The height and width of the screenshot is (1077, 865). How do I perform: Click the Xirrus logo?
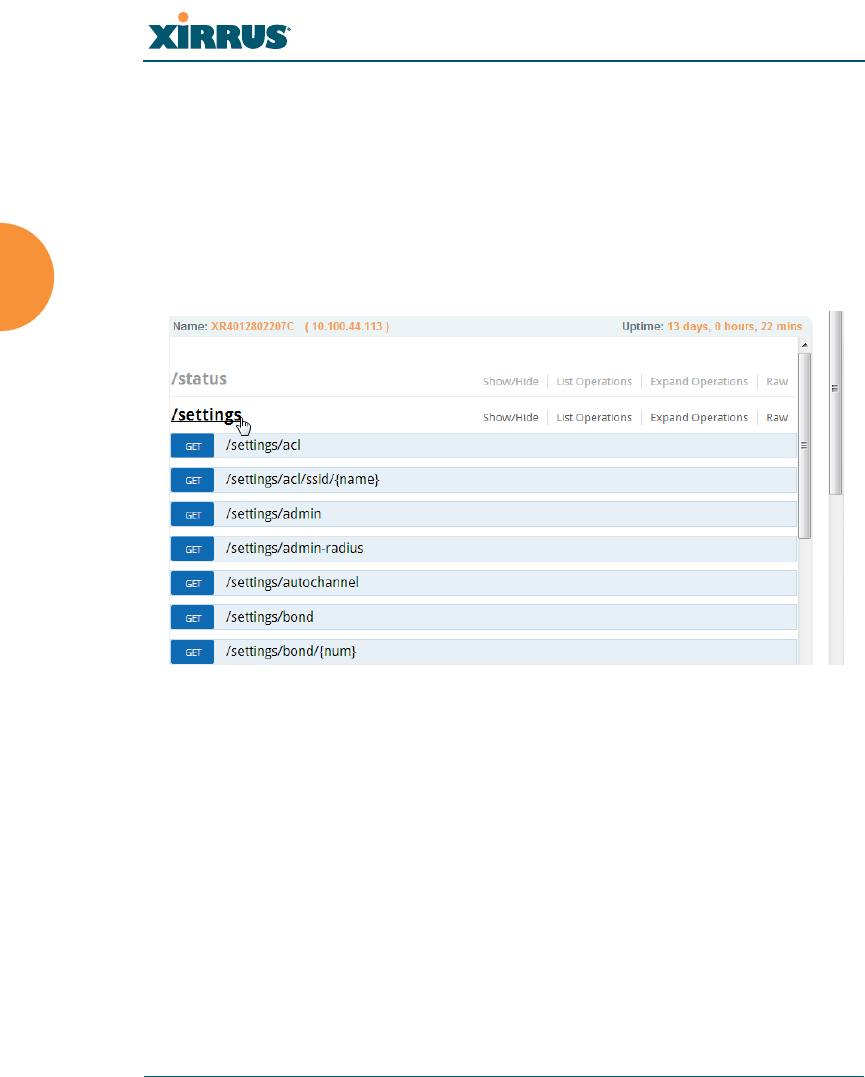(x=219, y=32)
